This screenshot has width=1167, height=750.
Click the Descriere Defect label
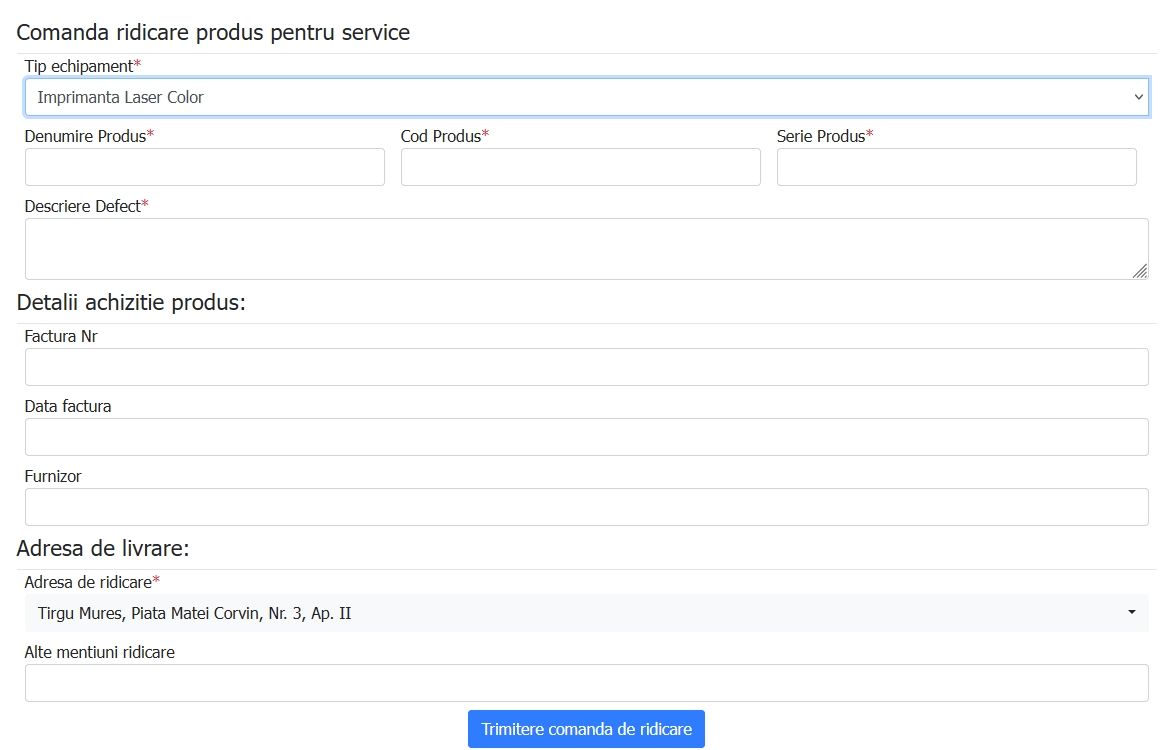tap(83, 206)
